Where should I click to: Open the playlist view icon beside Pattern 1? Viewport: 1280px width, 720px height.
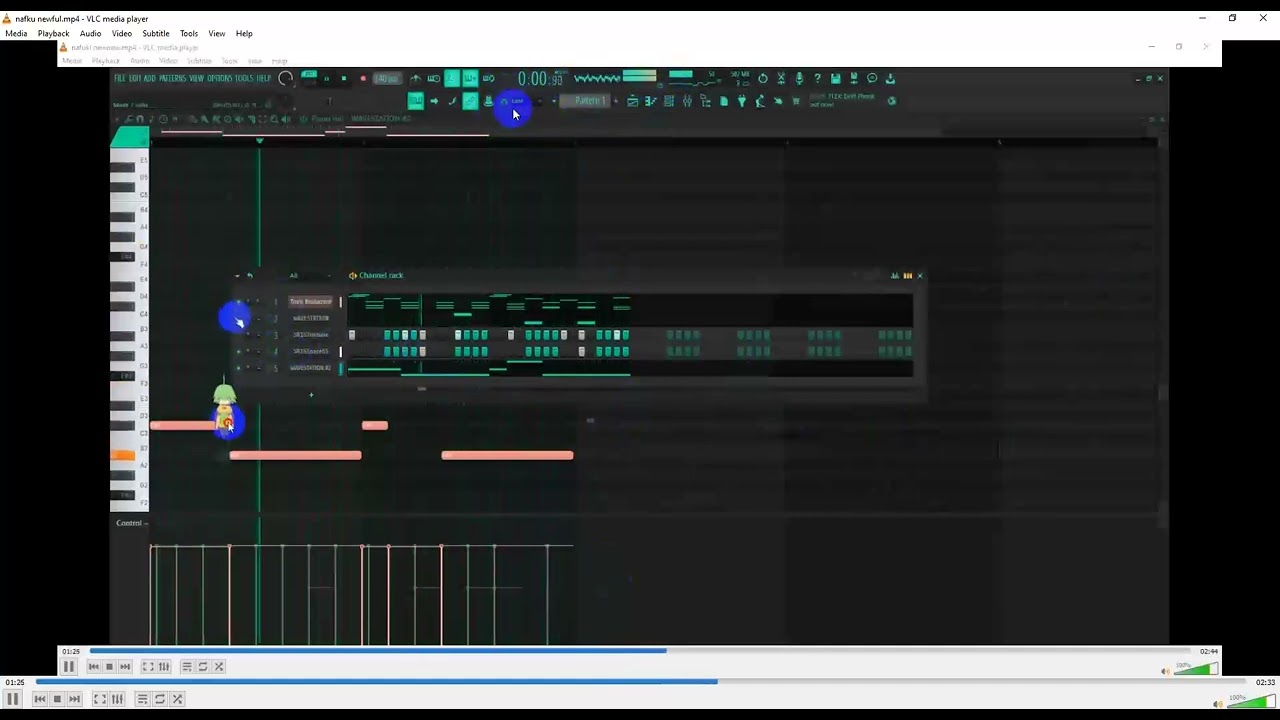pos(632,101)
